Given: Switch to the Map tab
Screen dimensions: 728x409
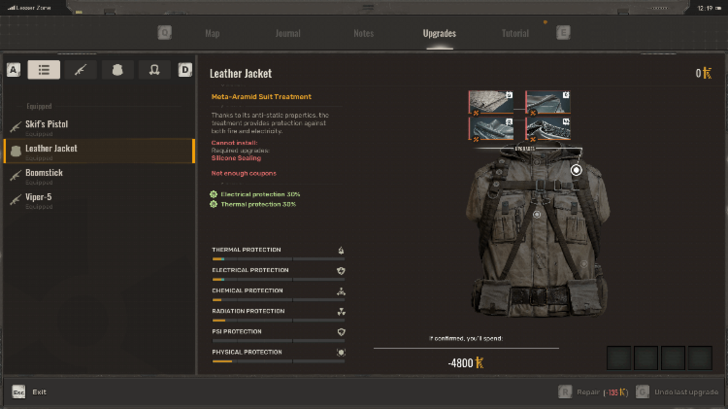Looking at the screenshot, I should coord(212,33).
